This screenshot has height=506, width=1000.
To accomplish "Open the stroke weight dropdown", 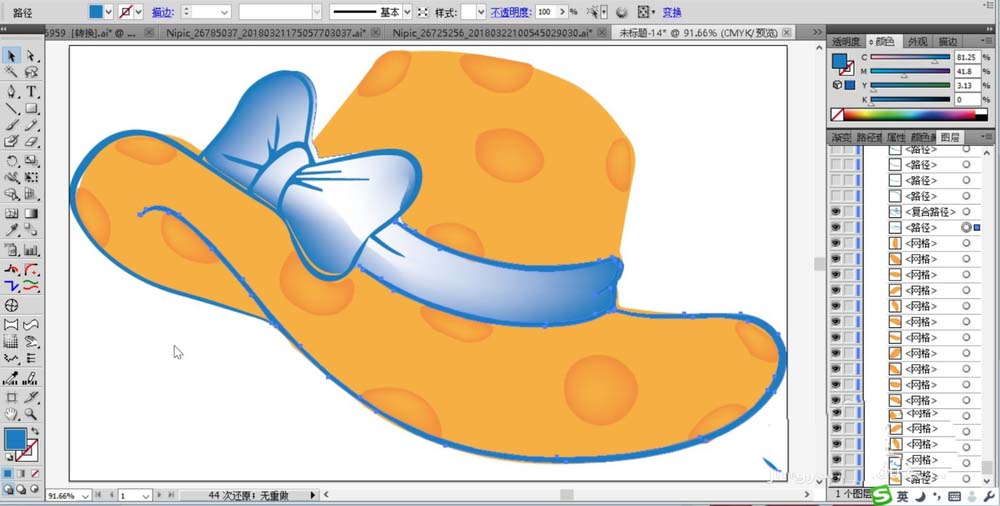I will click(x=224, y=11).
